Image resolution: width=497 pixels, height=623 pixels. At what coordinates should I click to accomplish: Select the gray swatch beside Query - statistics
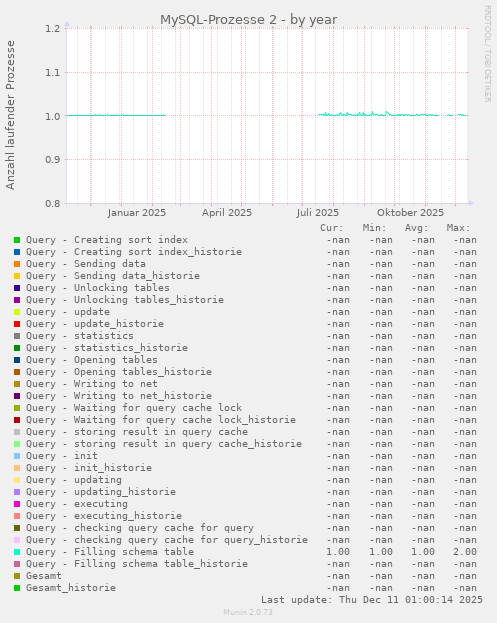[x=17, y=336]
